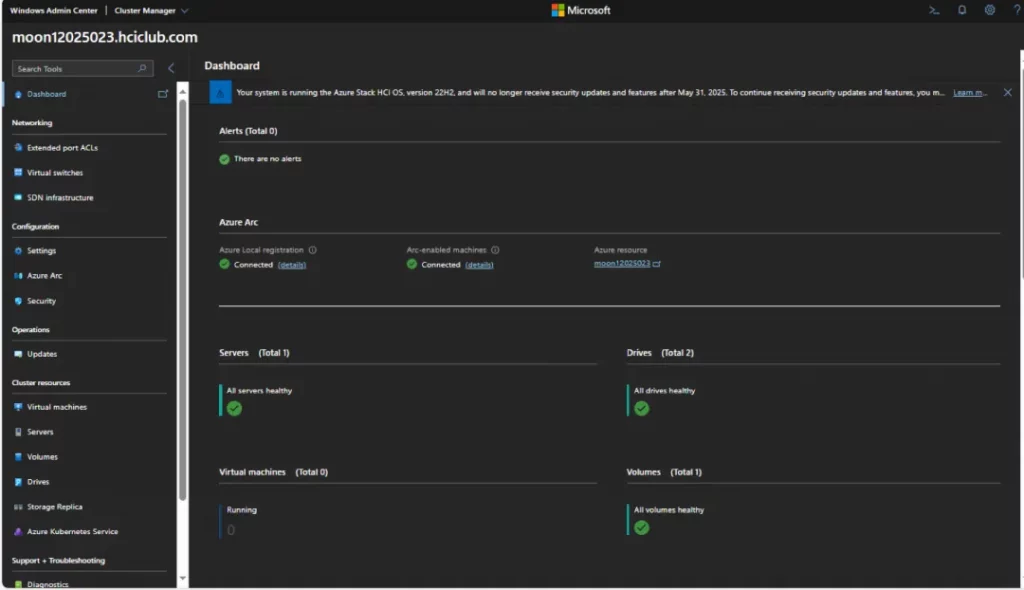The height and width of the screenshot is (590, 1024).
Task: Click the Arc-enabled machines info icon
Action: [495, 250]
